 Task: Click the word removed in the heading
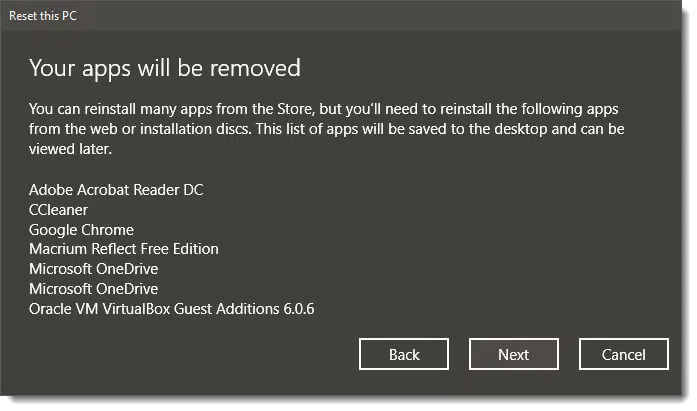click(255, 69)
